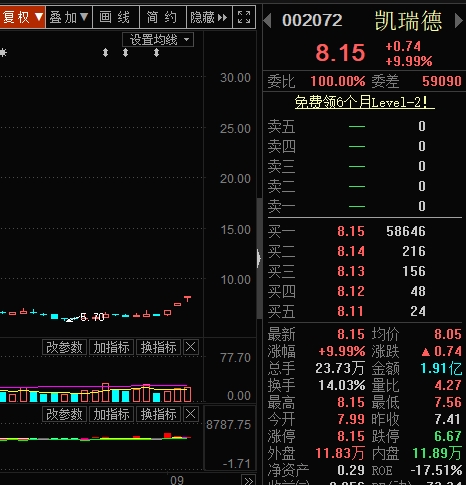Click the 卖一 row label
This screenshot has width=466, height=485.
tap(281, 206)
